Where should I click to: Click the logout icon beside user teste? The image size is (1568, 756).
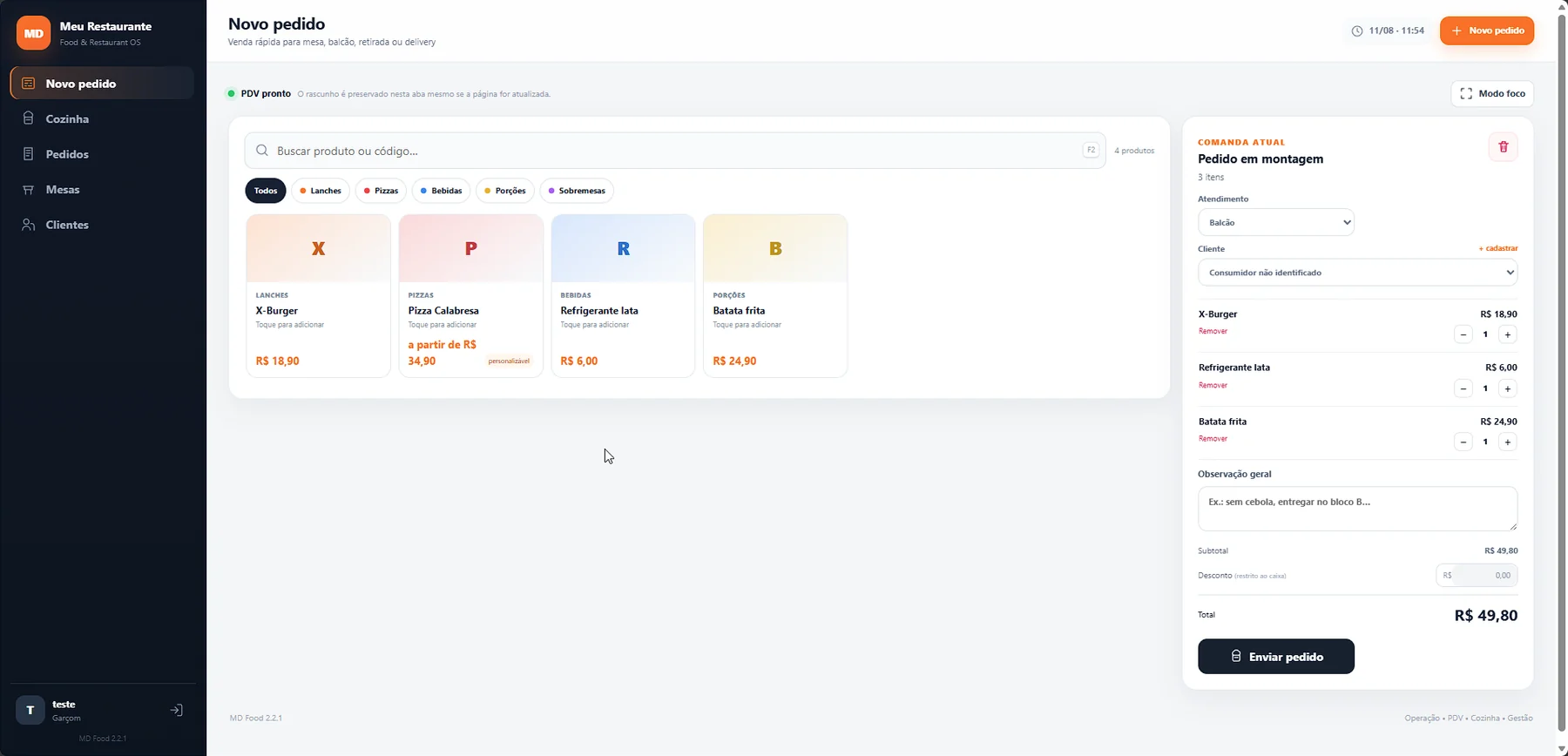176,711
